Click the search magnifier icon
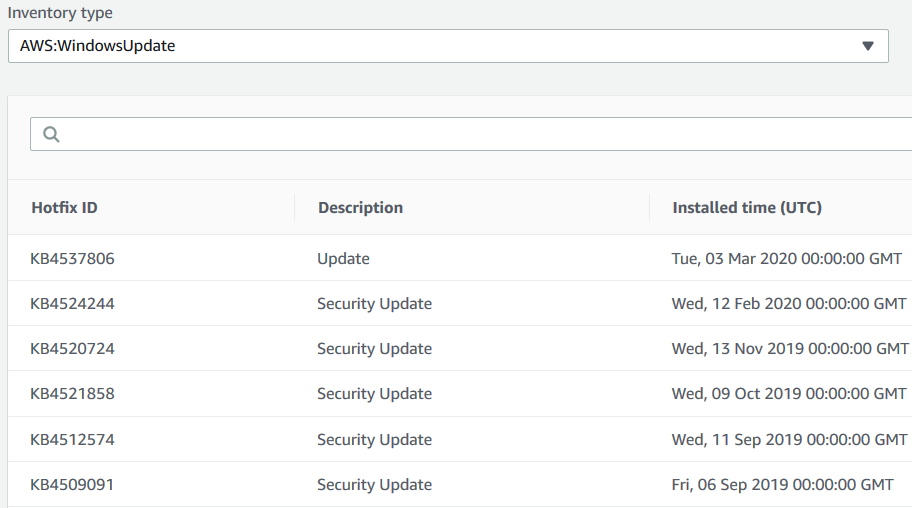The image size is (912, 508). click(x=51, y=134)
